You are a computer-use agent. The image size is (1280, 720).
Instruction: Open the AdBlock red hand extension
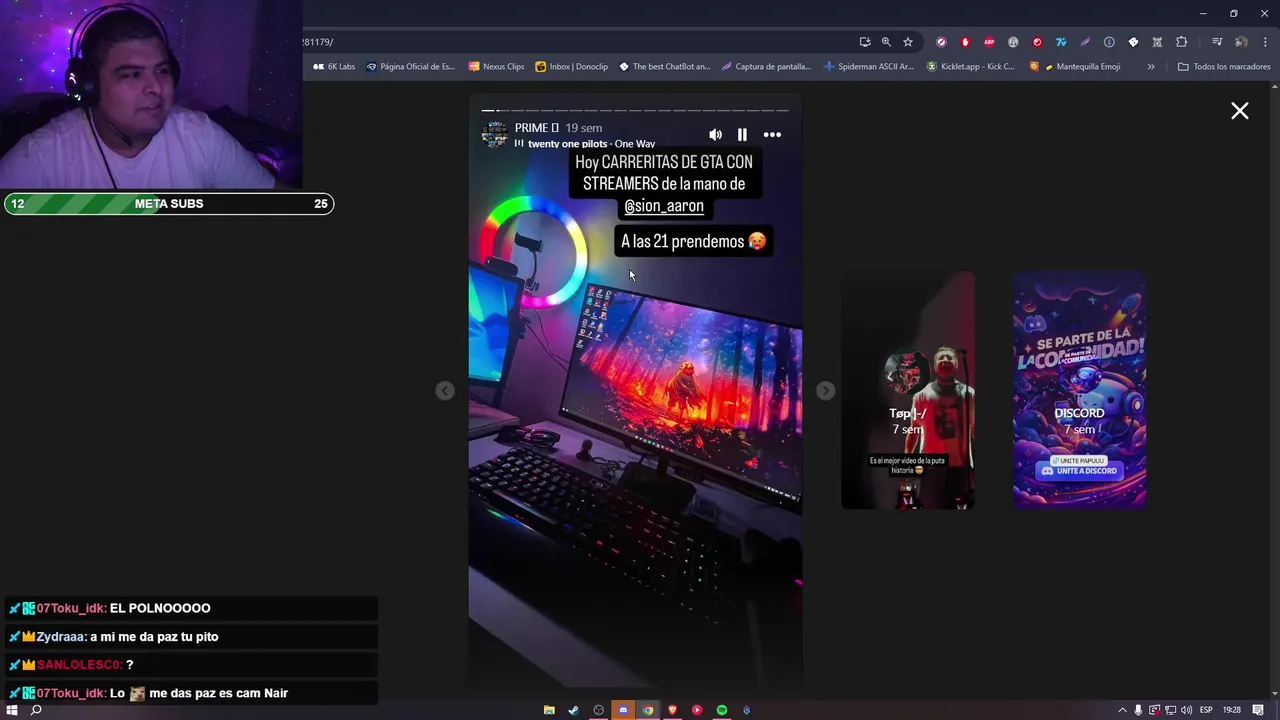965,42
